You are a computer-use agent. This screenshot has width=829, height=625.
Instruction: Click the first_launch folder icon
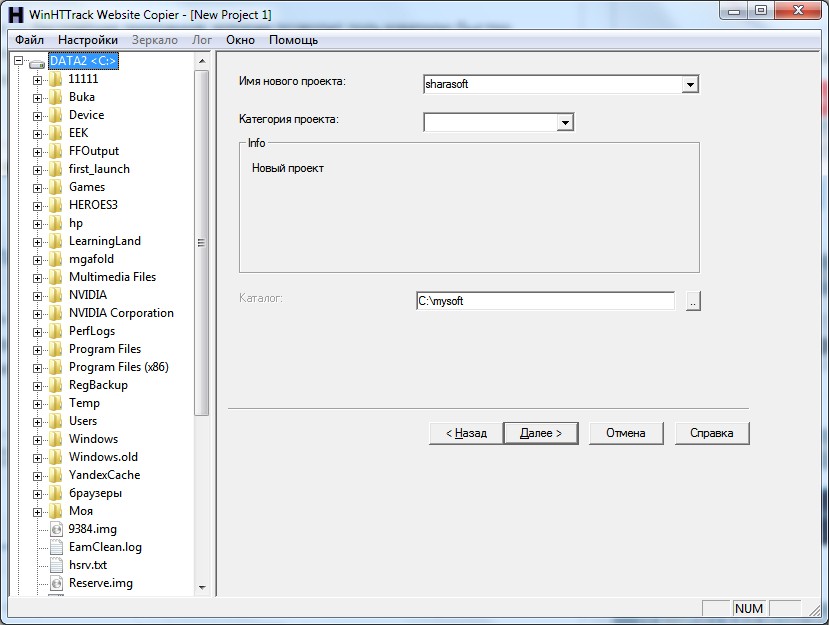click(x=56, y=169)
